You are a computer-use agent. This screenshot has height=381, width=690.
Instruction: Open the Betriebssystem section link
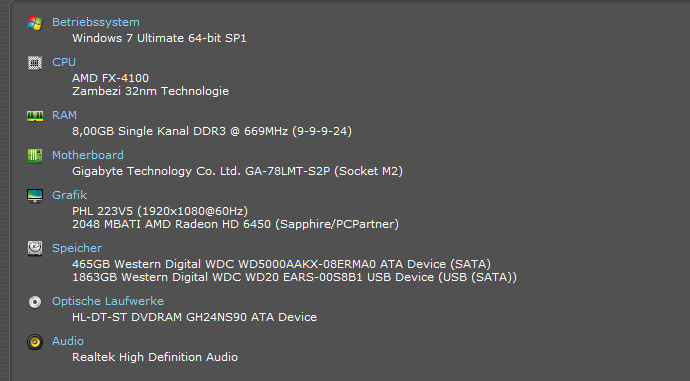[x=95, y=22]
